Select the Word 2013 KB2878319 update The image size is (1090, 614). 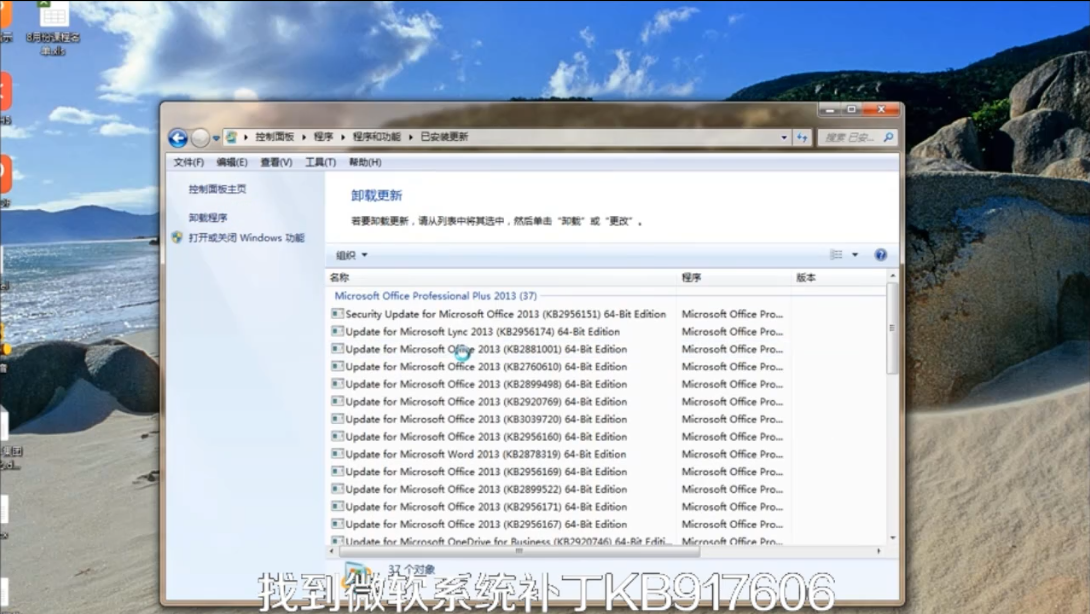pos(485,454)
